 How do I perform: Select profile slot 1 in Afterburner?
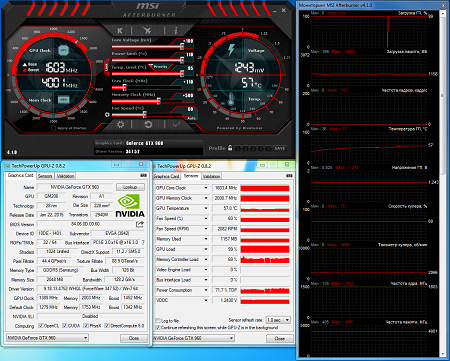click(238, 148)
